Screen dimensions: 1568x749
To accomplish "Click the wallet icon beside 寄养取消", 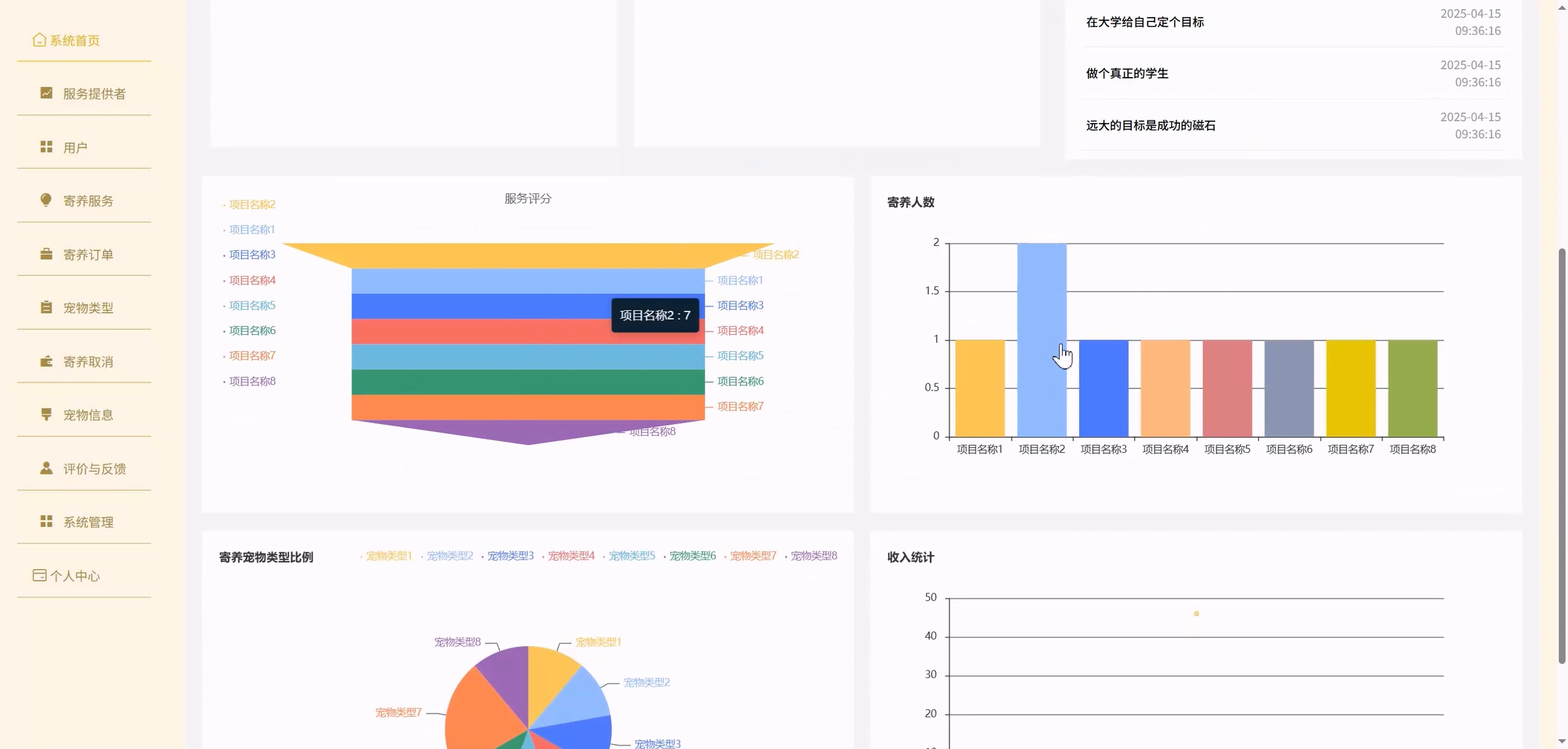I will tap(46, 361).
